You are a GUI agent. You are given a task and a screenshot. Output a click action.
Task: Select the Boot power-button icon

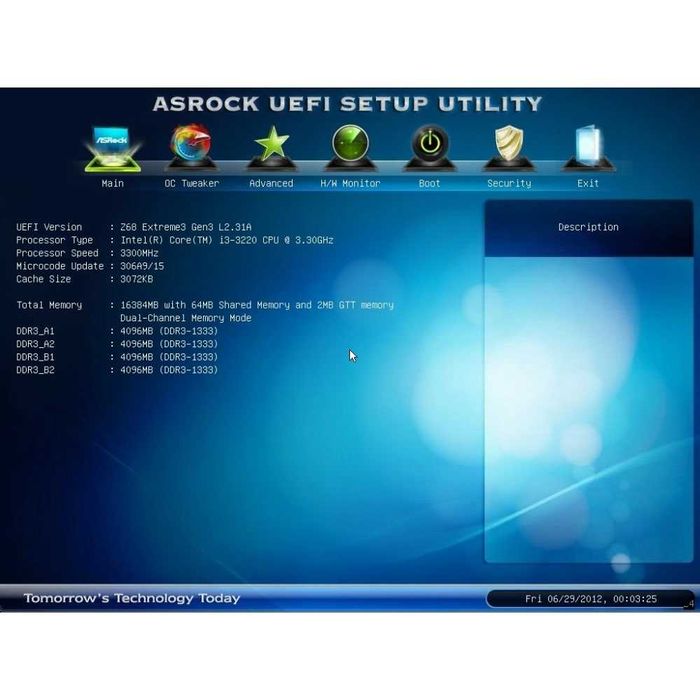pyautogui.click(x=430, y=148)
